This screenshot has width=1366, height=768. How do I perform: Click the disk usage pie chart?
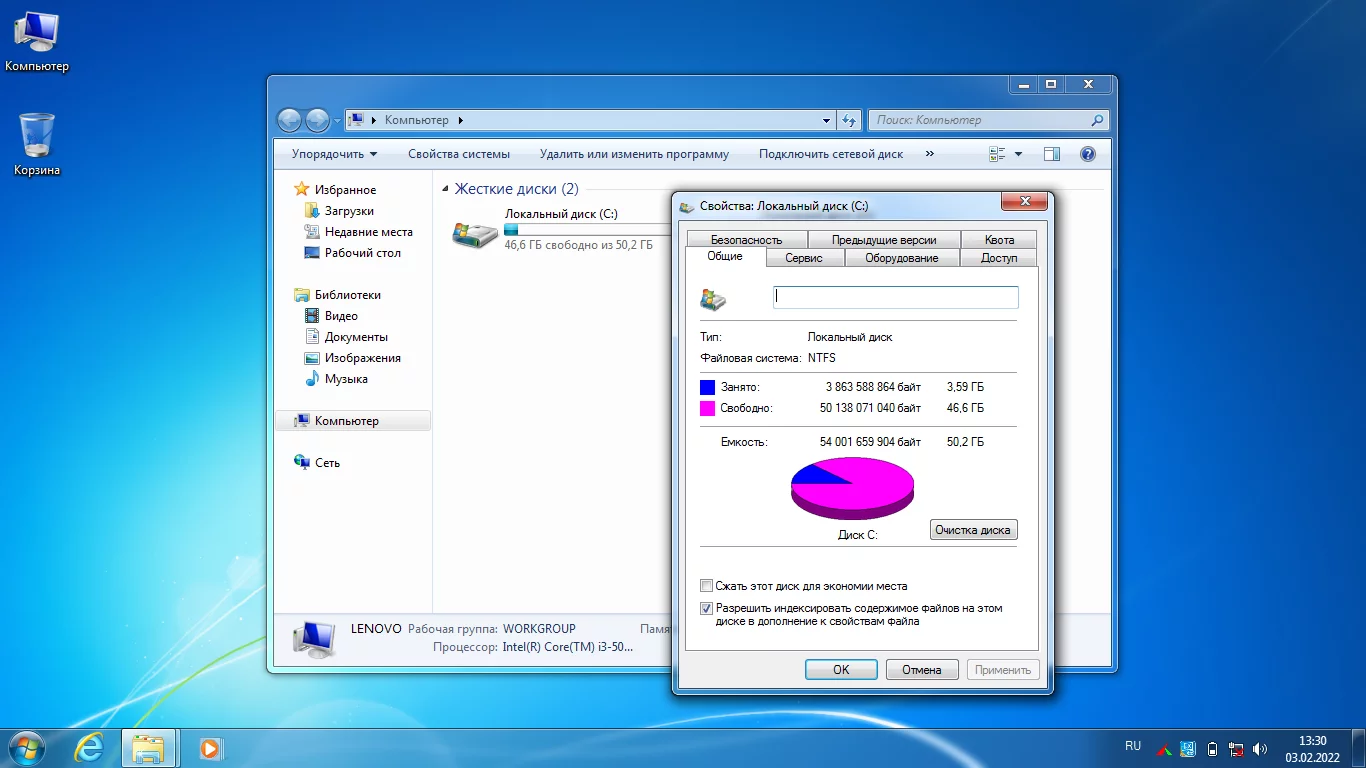click(x=852, y=487)
